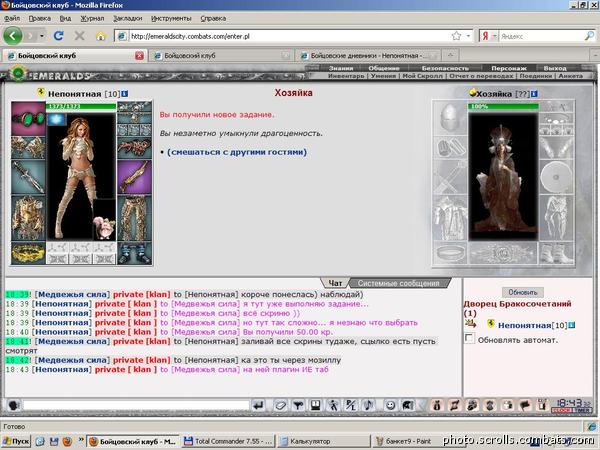Open the back-history dropdown arrow in Firefox

click(42, 36)
